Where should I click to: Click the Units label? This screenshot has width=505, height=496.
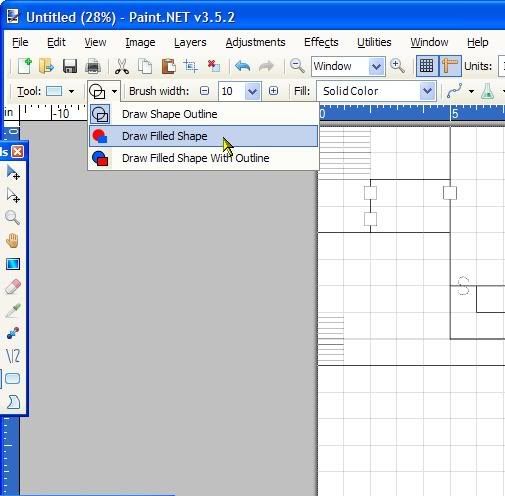(478, 66)
